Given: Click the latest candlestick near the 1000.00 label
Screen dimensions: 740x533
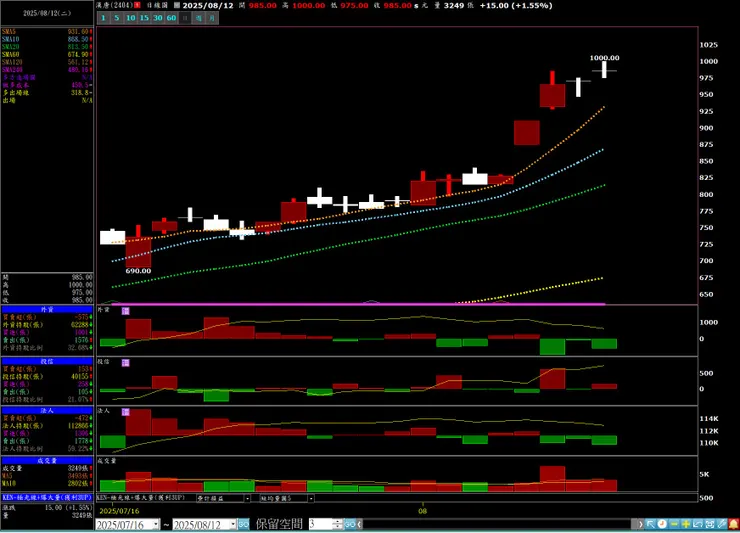Looking at the screenshot, I should [x=604, y=70].
